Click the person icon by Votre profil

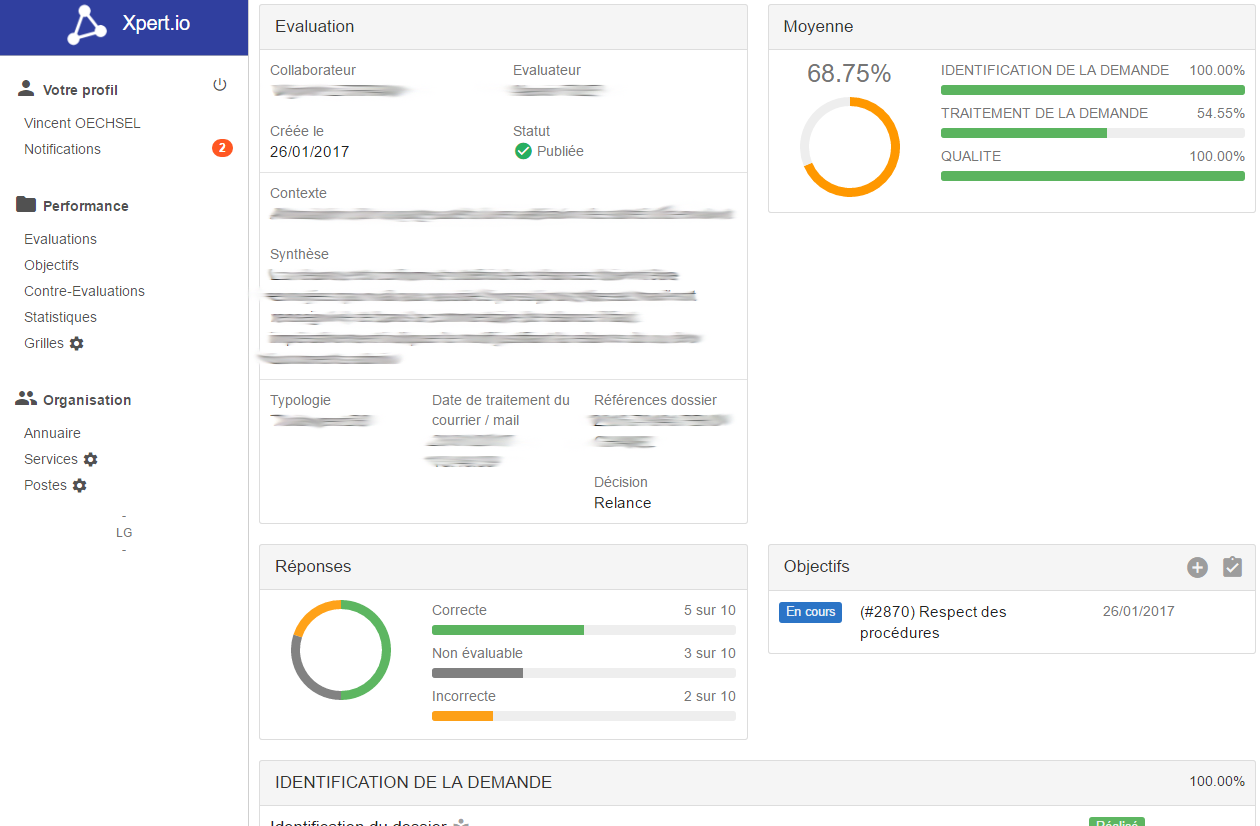(x=26, y=89)
